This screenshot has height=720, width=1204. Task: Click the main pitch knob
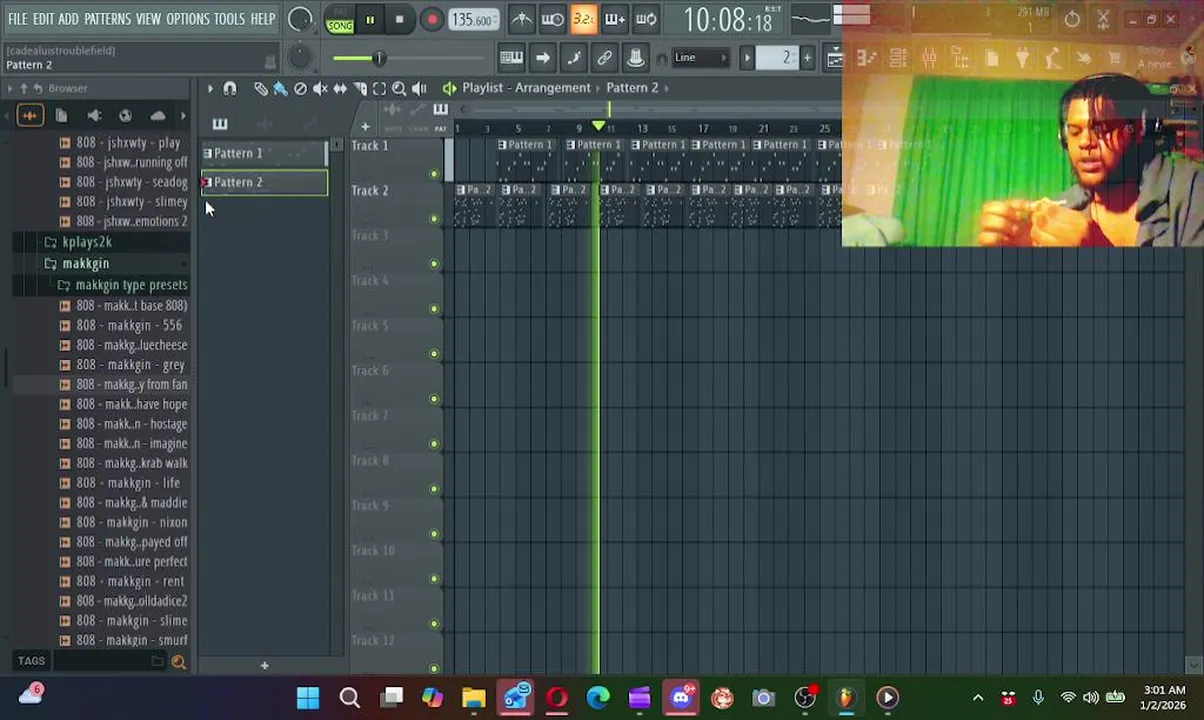click(300, 57)
